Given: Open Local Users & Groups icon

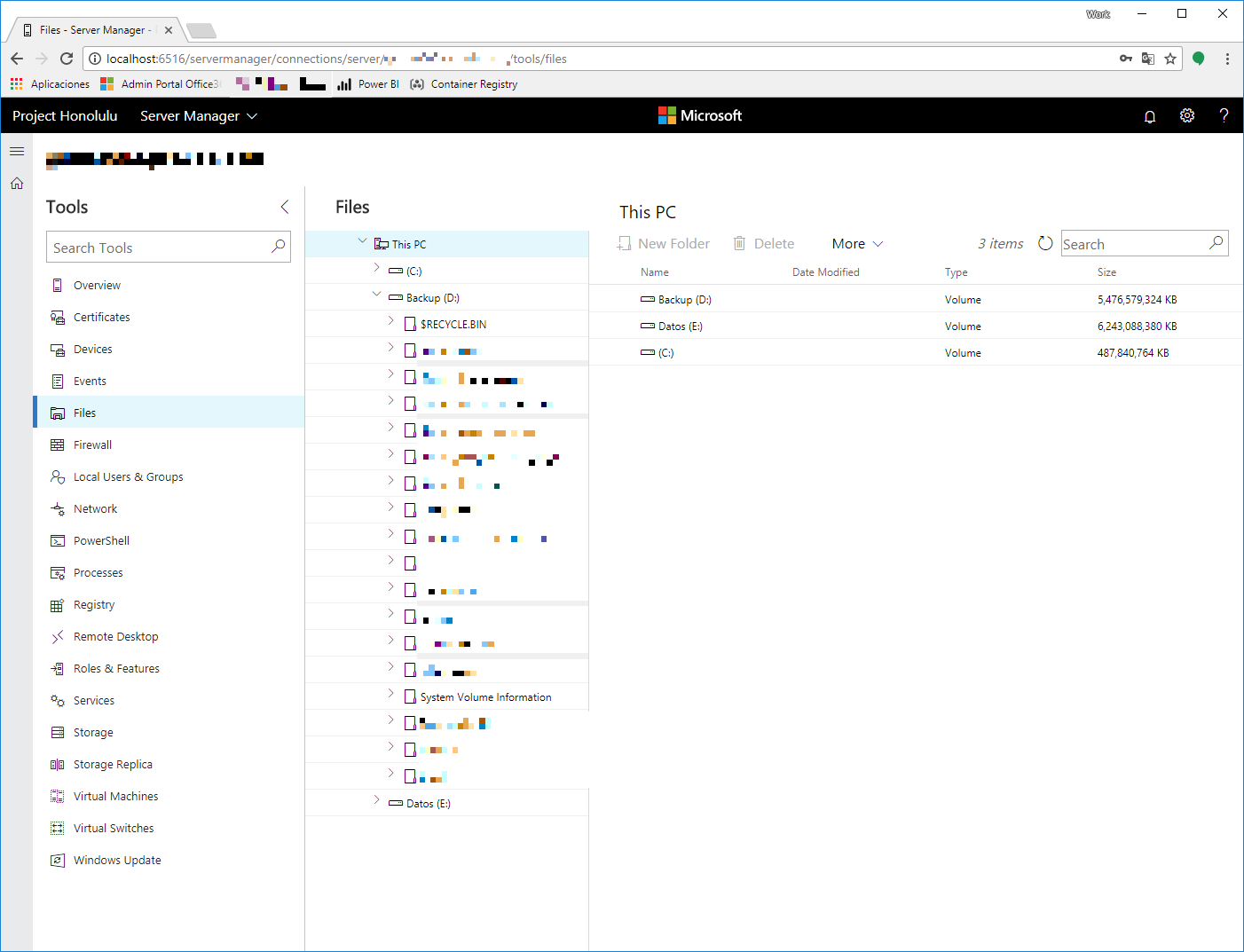Looking at the screenshot, I should [x=58, y=477].
